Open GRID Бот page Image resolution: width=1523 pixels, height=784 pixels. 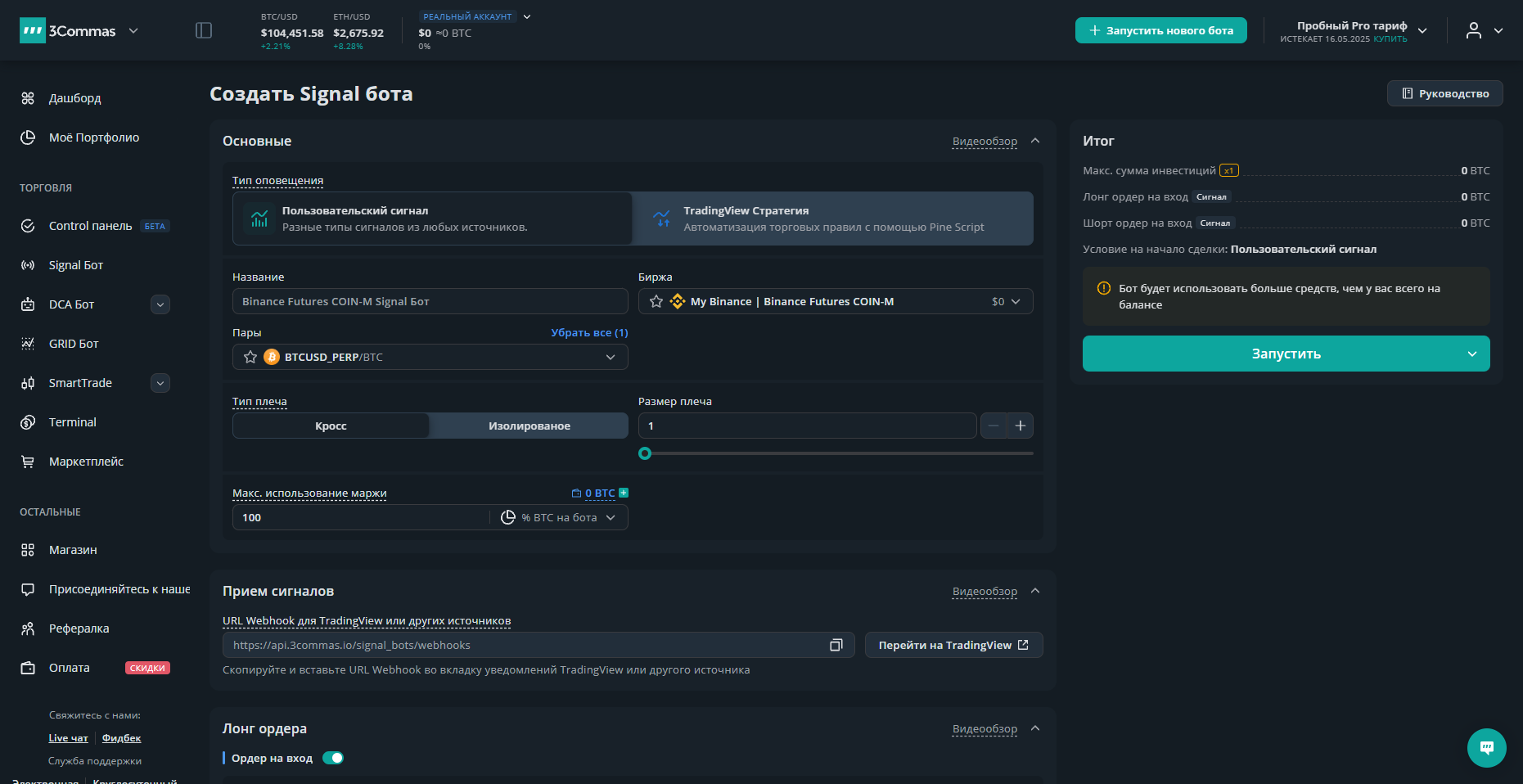(x=74, y=344)
